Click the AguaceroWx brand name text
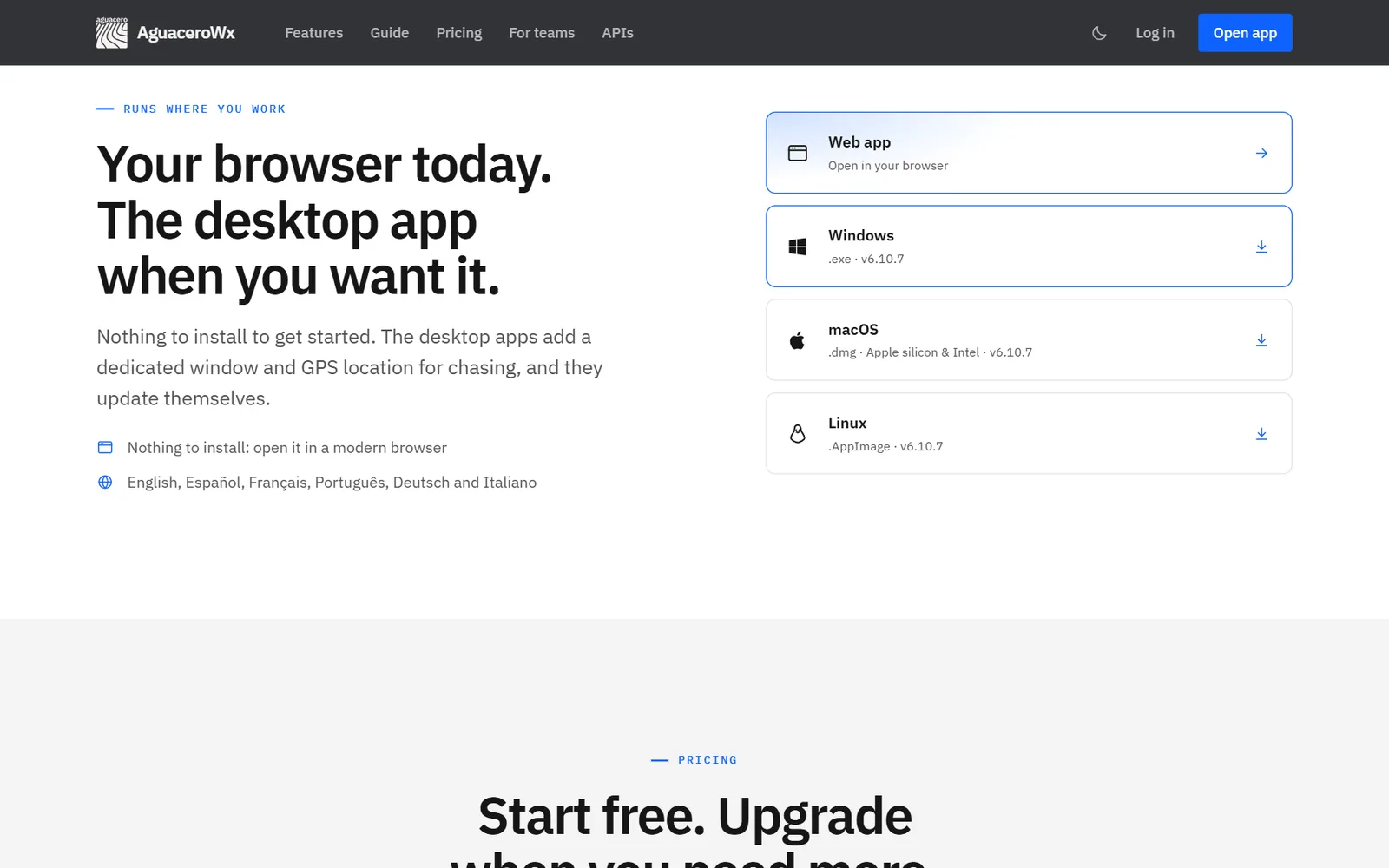This screenshot has height=868, width=1389. click(186, 33)
